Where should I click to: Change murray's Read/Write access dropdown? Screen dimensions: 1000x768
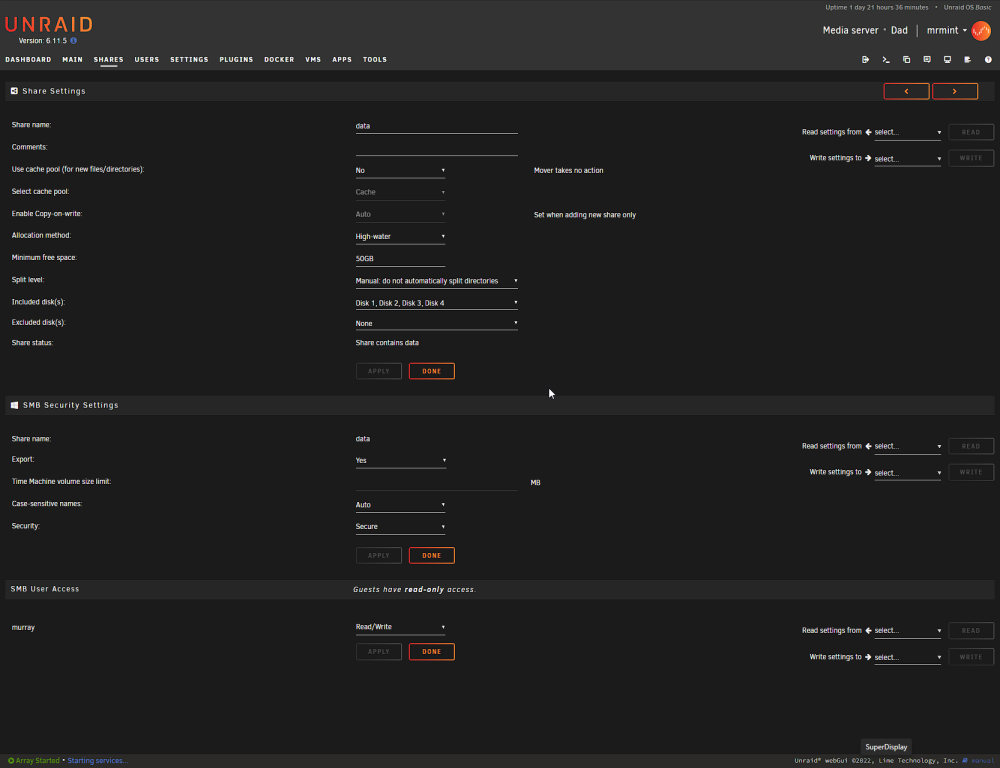click(x=400, y=627)
